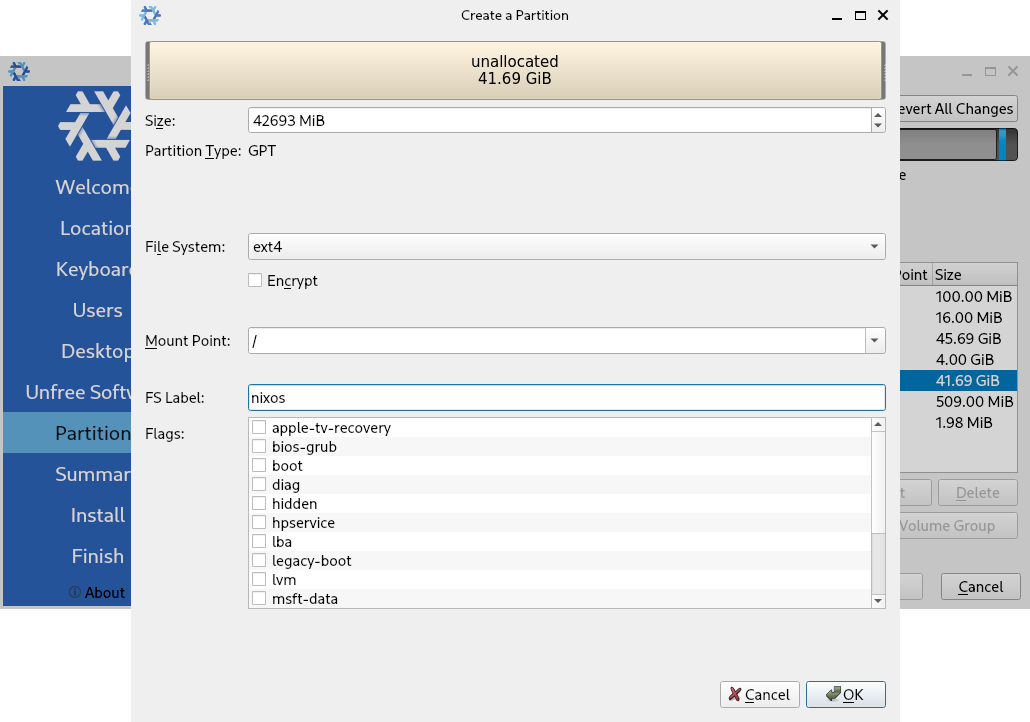
Task: Click the unallocated 41.69 GiB partition bar
Action: [x=514, y=70]
